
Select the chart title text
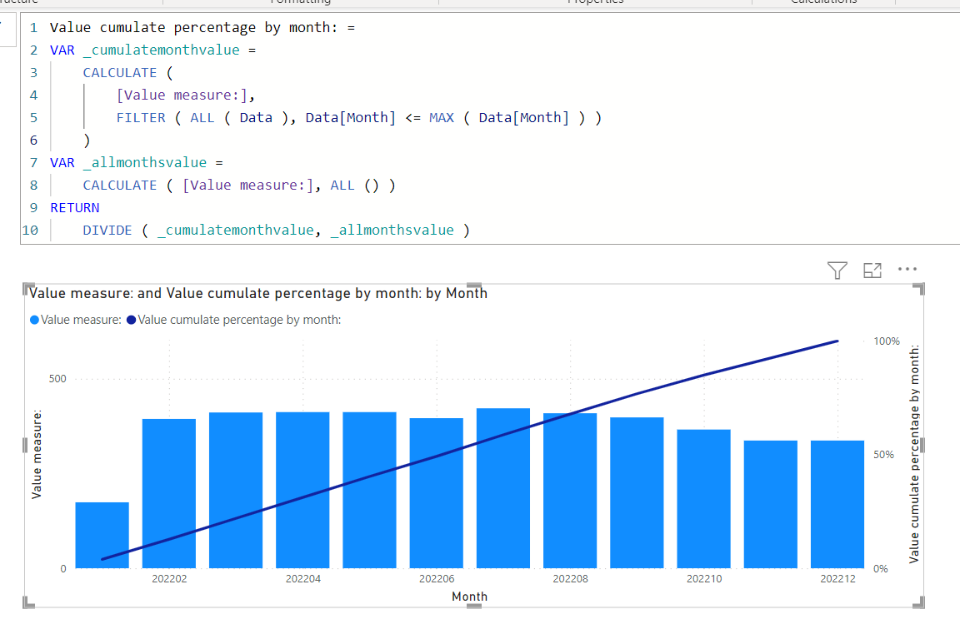click(x=258, y=293)
